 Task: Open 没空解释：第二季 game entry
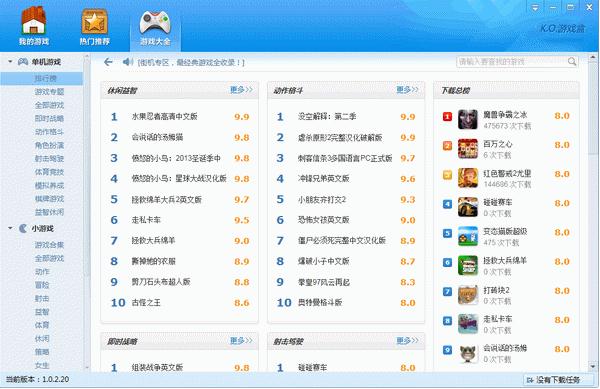327,117
